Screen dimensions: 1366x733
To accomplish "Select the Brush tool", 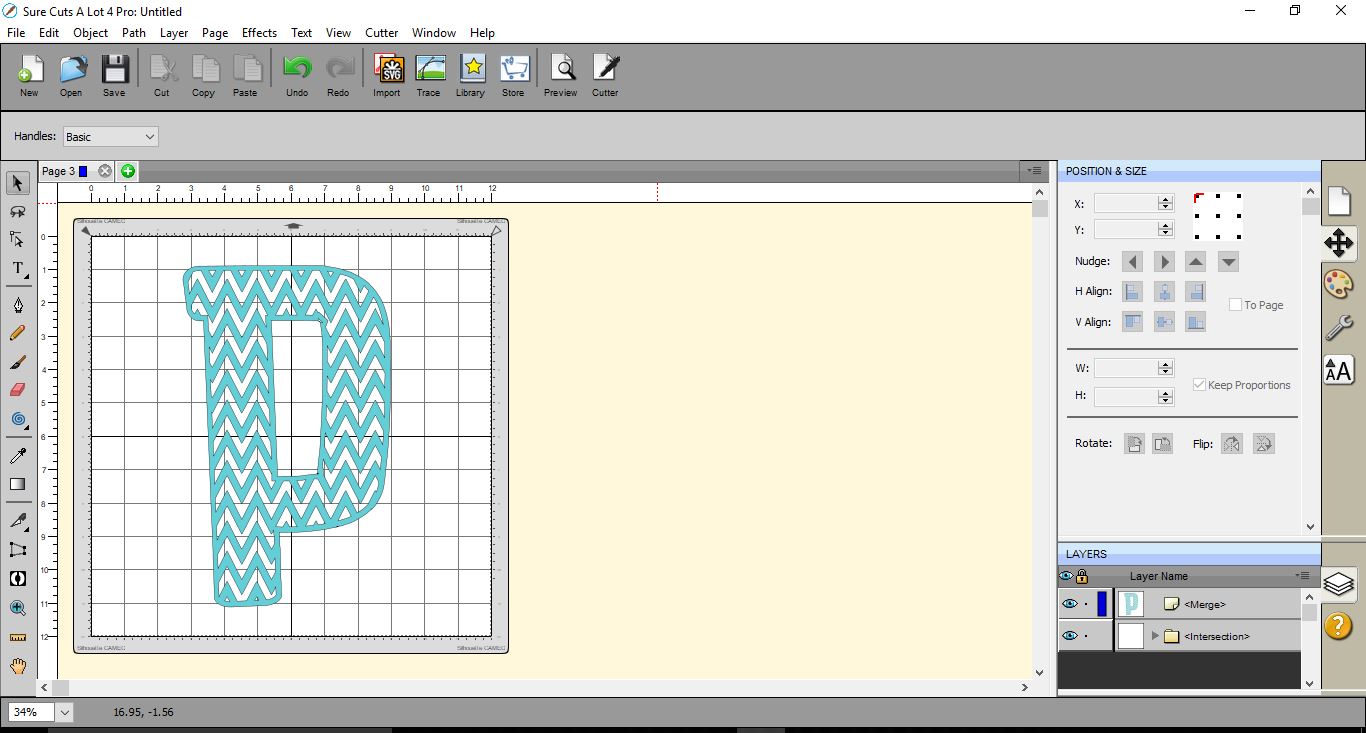I will (x=18, y=362).
